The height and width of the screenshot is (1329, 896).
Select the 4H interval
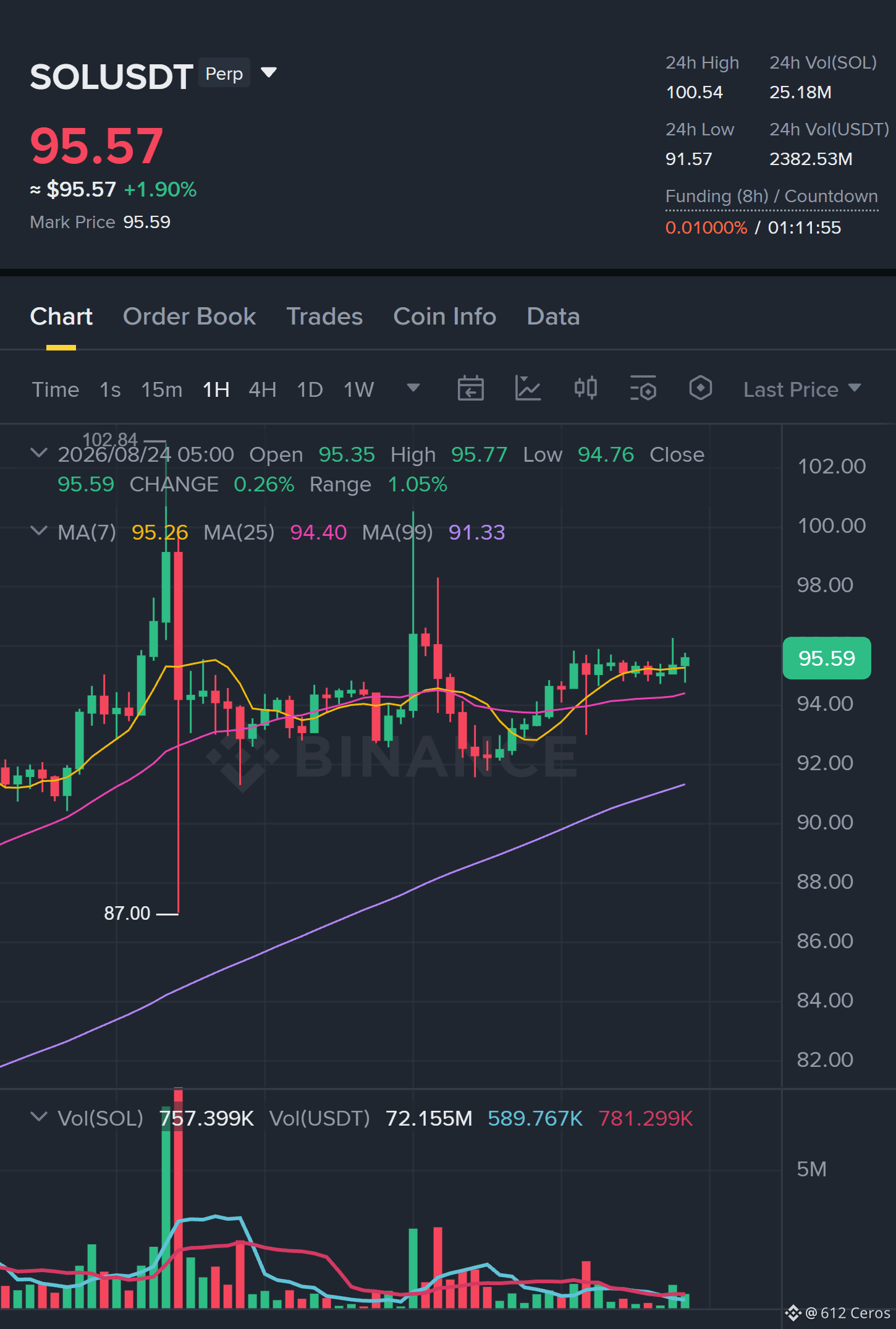[262, 389]
